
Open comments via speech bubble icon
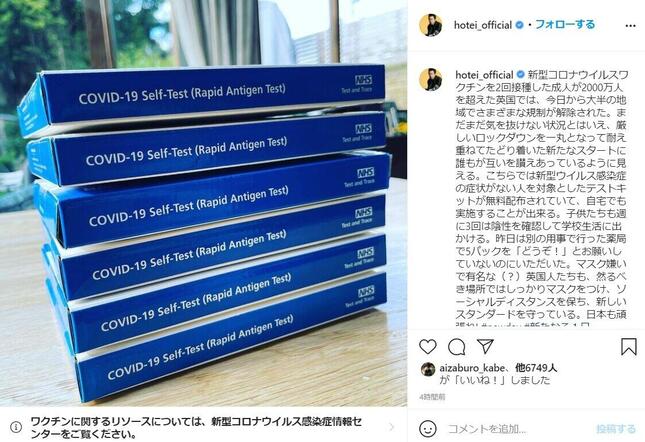coord(457,347)
